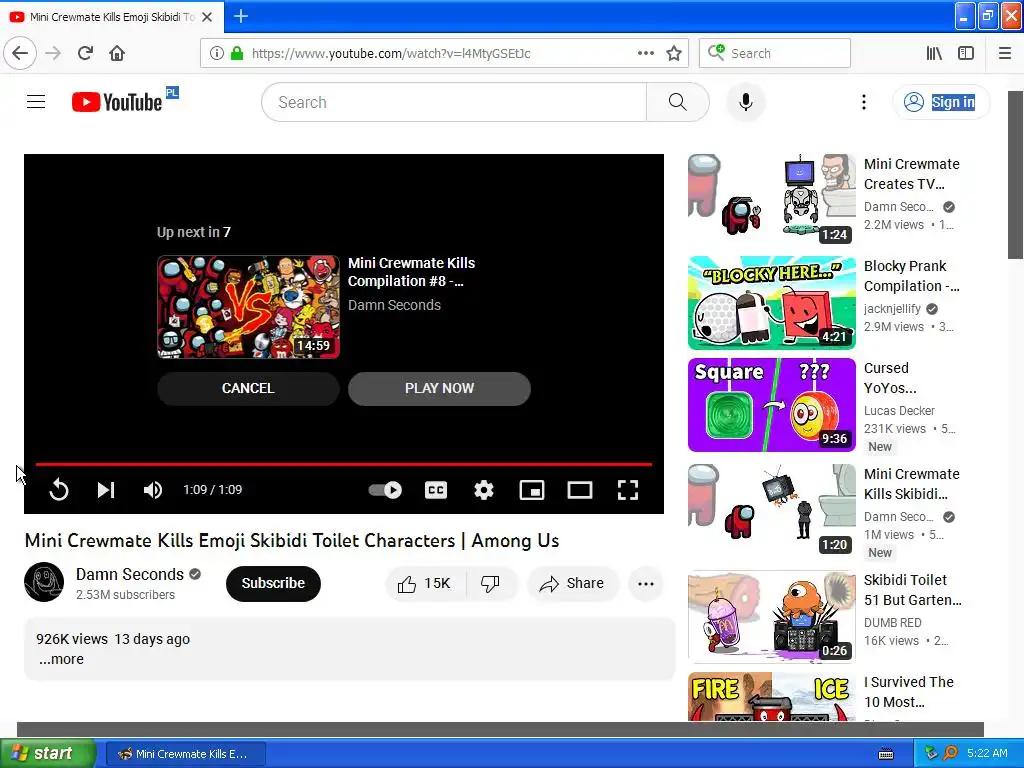Enable miniplayer mode

coord(532,490)
